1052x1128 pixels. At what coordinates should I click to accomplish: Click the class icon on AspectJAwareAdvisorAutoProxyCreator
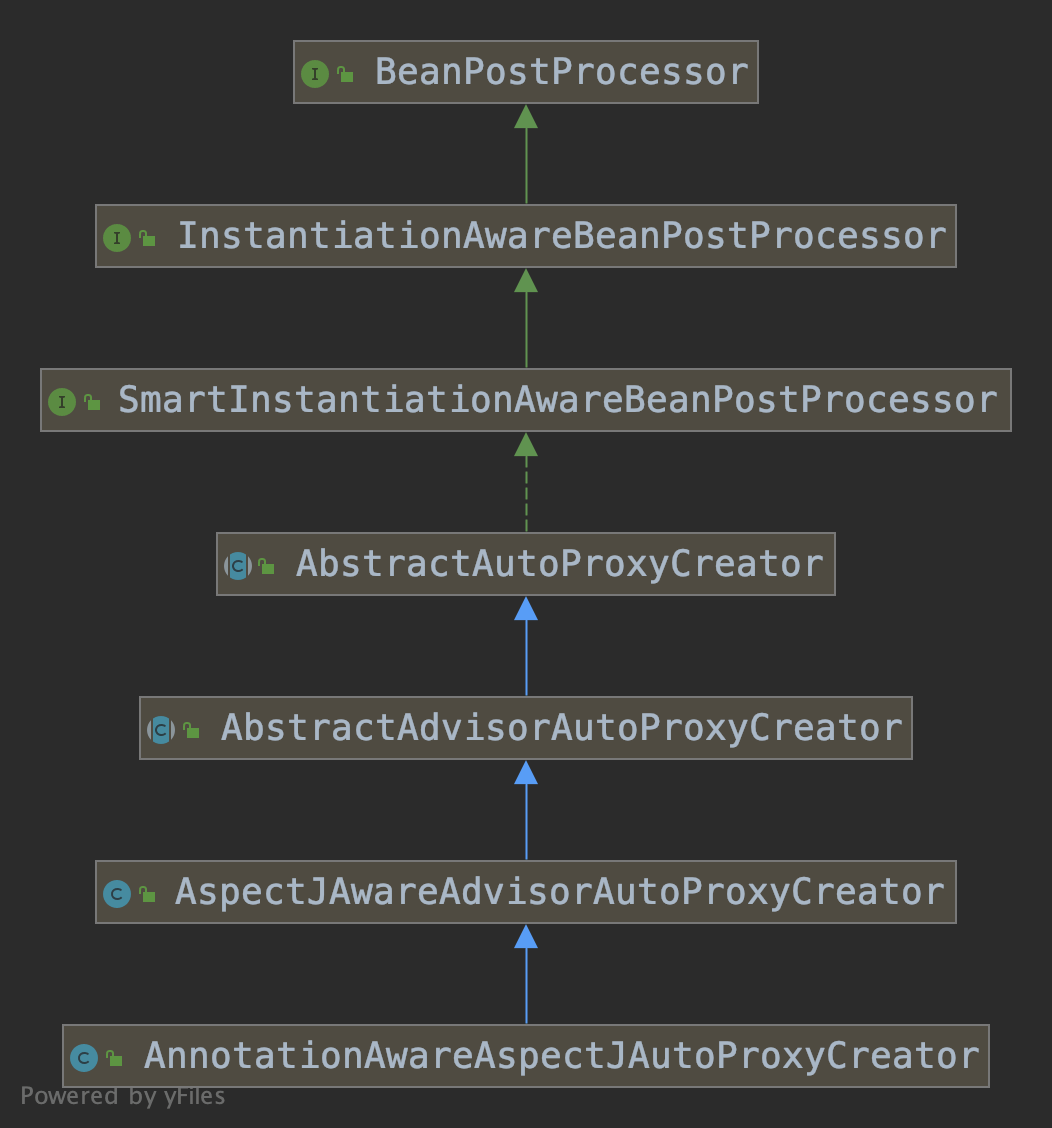click(x=117, y=893)
